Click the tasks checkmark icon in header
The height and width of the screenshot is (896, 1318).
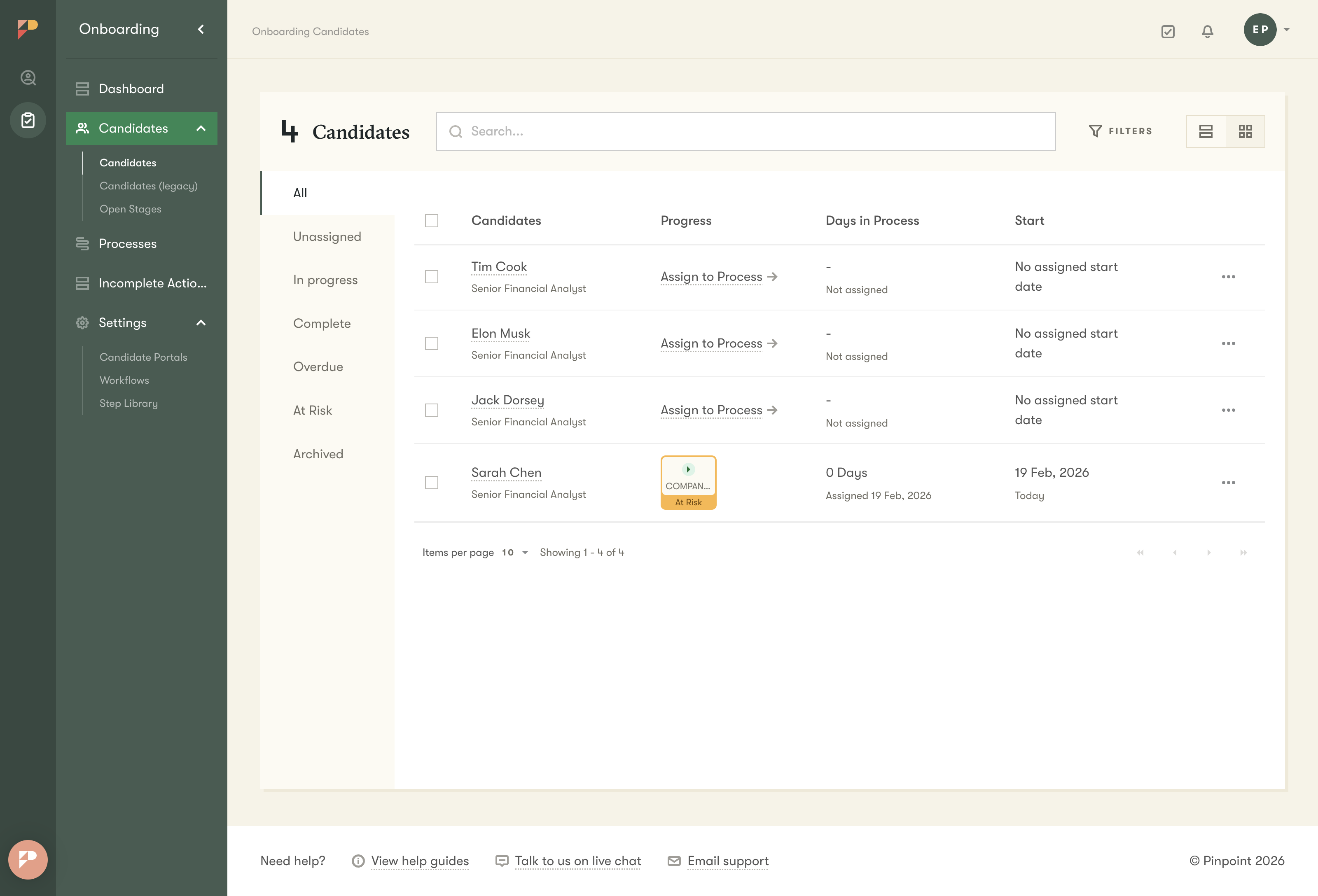pos(1168,31)
